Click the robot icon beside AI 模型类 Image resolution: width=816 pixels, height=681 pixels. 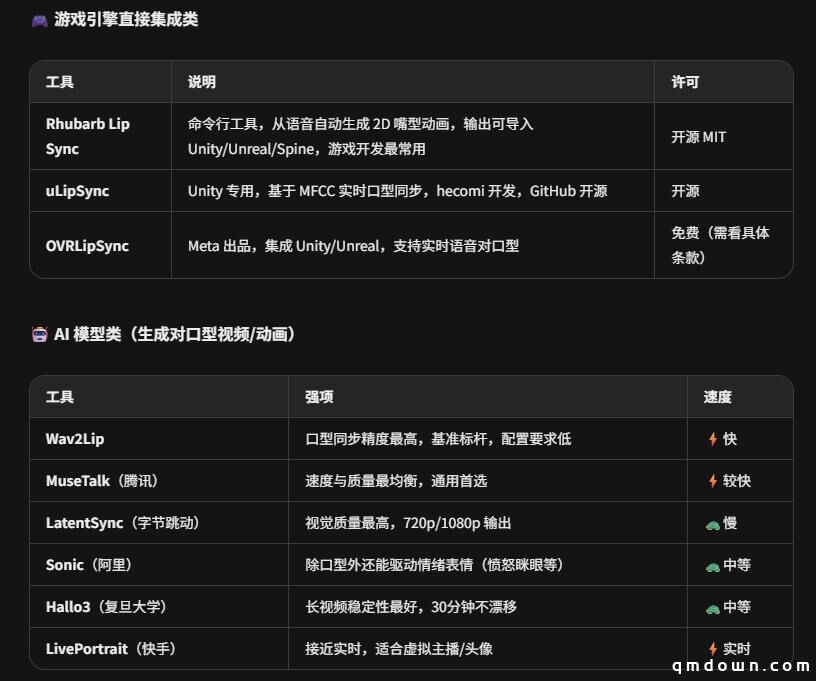[40, 335]
